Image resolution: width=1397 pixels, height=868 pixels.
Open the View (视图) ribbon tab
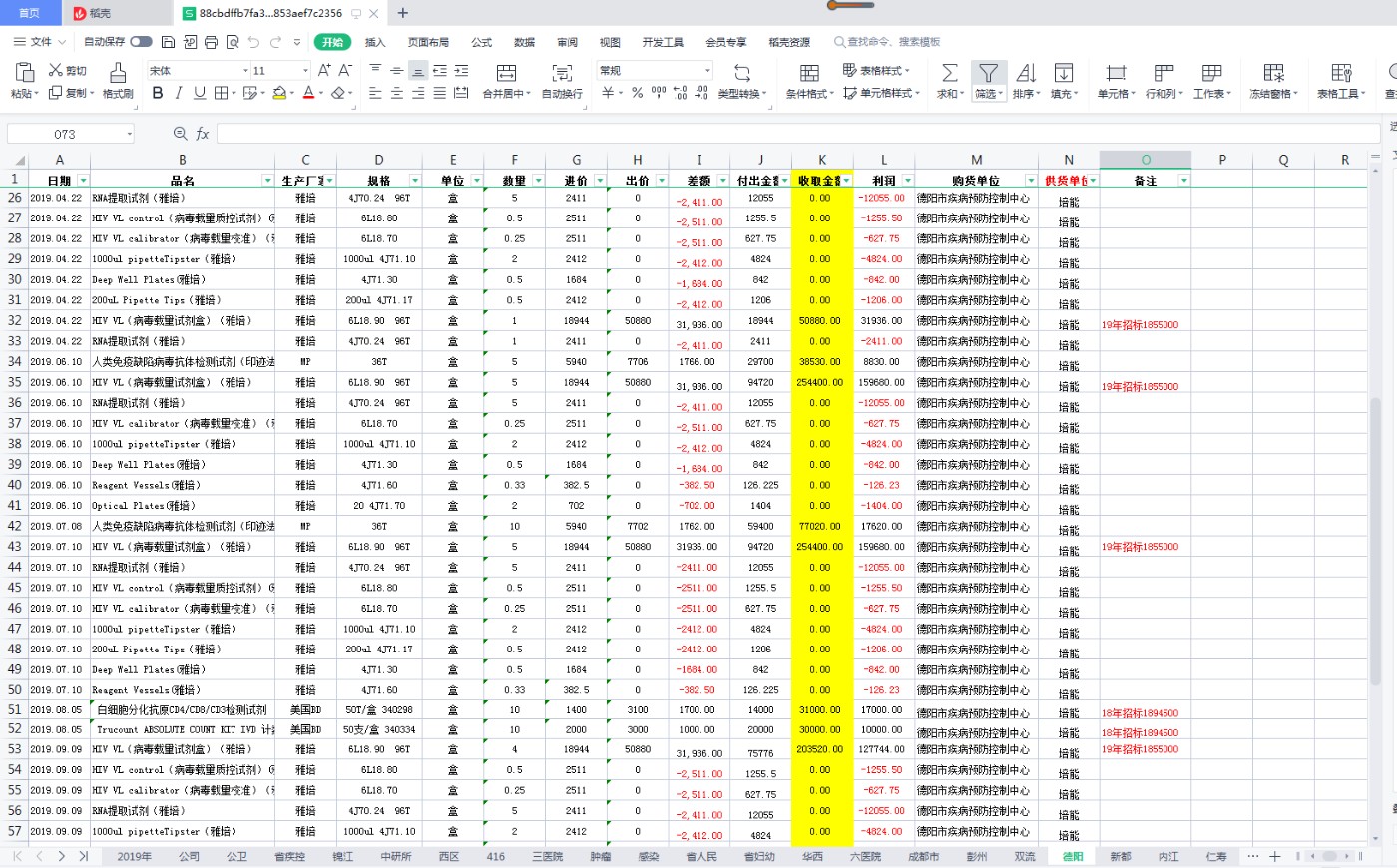pos(610,42)
